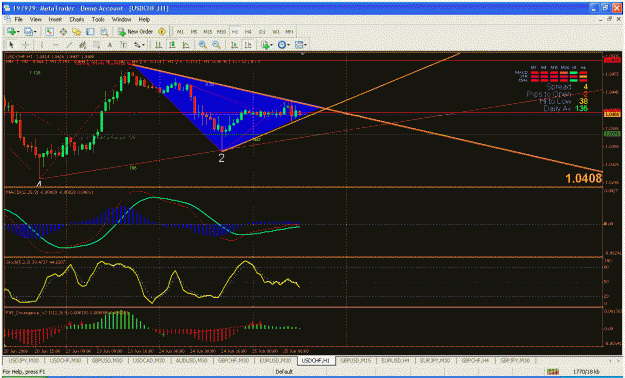Switch to the GBPUSD,M30 chart tab

[107, 360]
